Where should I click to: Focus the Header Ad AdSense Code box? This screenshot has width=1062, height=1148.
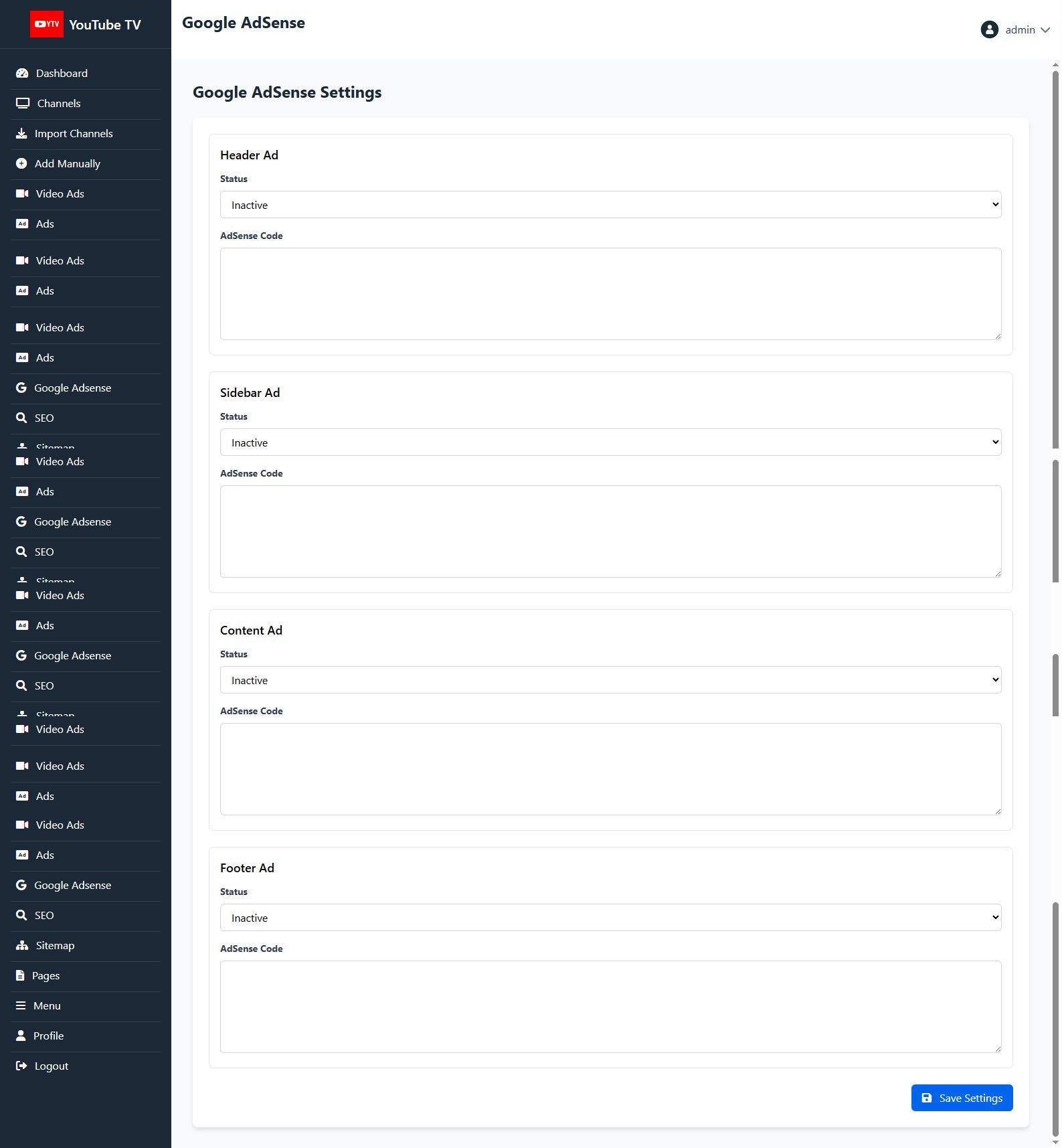tap(610, 294)
